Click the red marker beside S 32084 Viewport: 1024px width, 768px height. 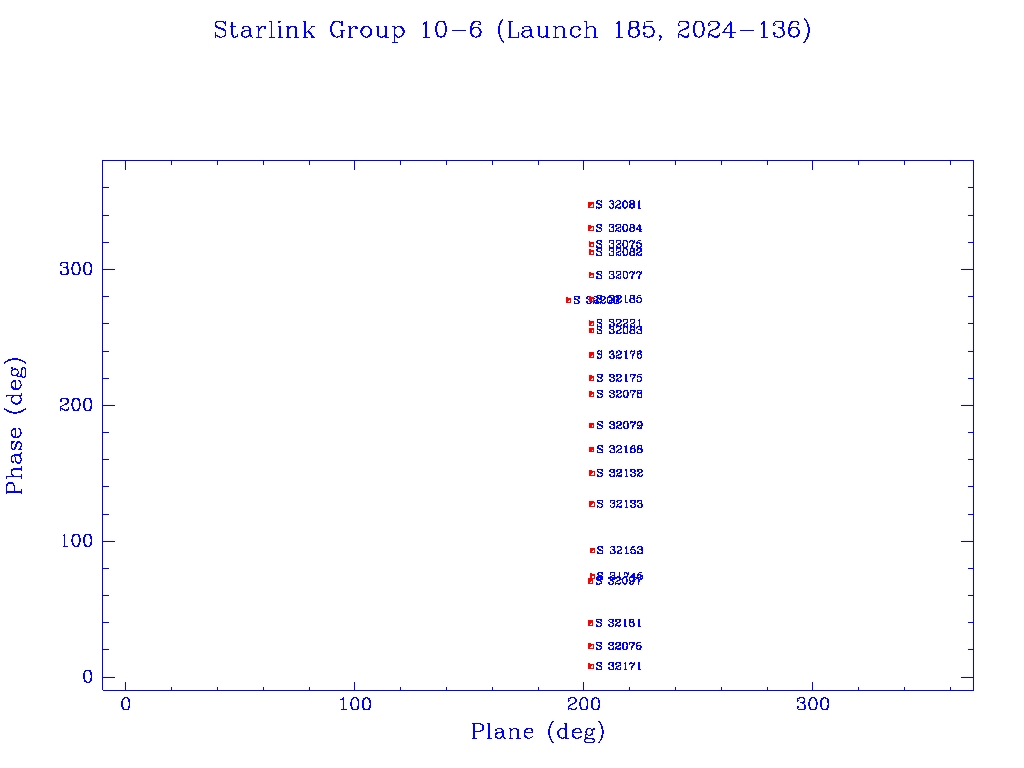590,229
